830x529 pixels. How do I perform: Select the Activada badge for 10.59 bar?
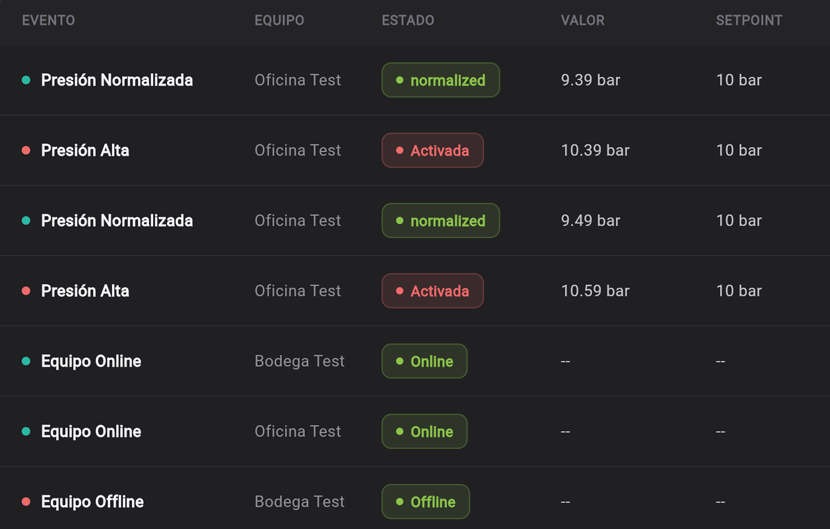point(432,291)
